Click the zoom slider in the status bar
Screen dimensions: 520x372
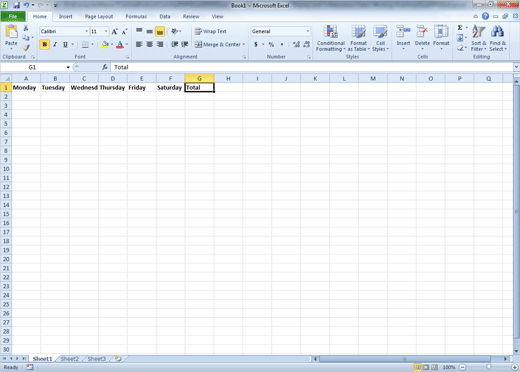(x=489, y=367)
